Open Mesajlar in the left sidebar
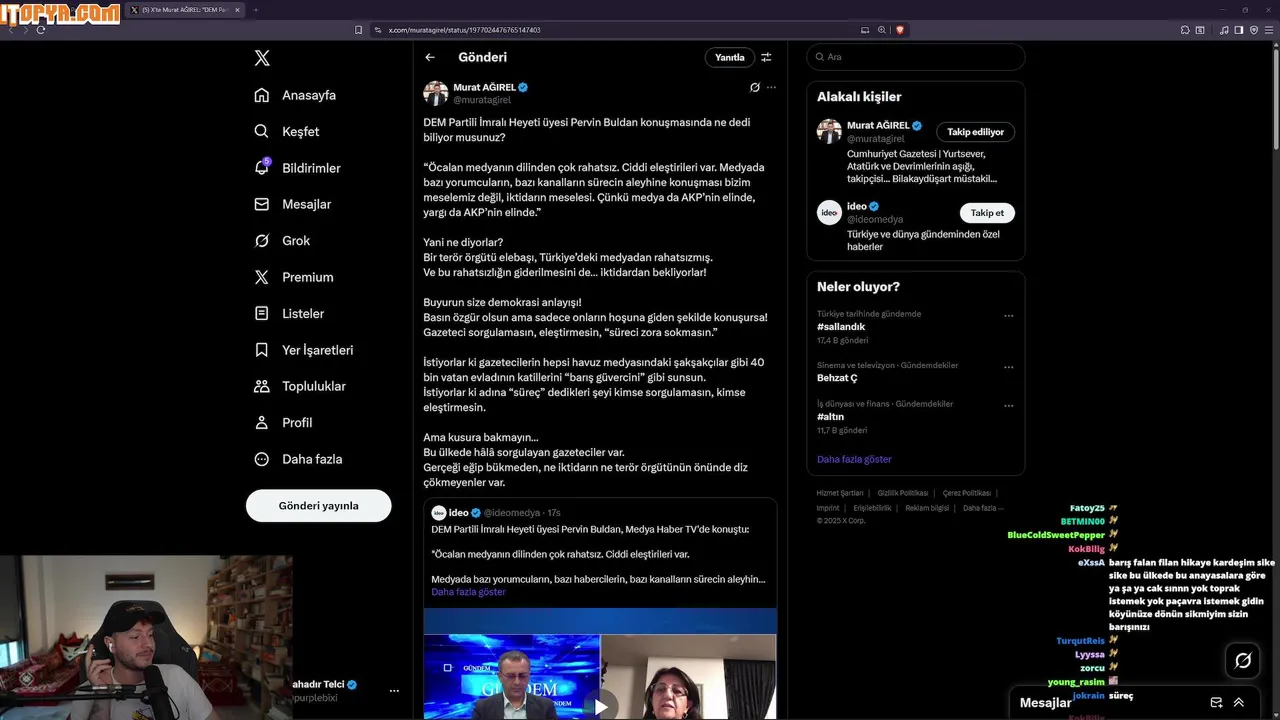The height and width of the screenshot is (720, 1280). (x=293, y=204)
